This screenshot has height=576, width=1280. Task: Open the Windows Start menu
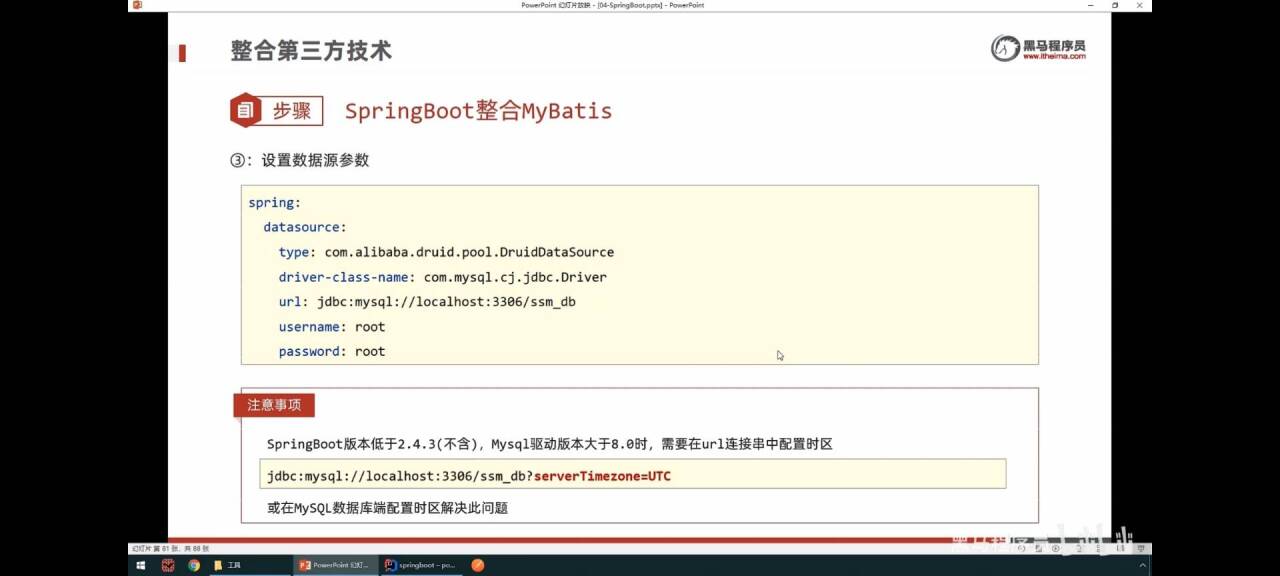click(140, 565)
